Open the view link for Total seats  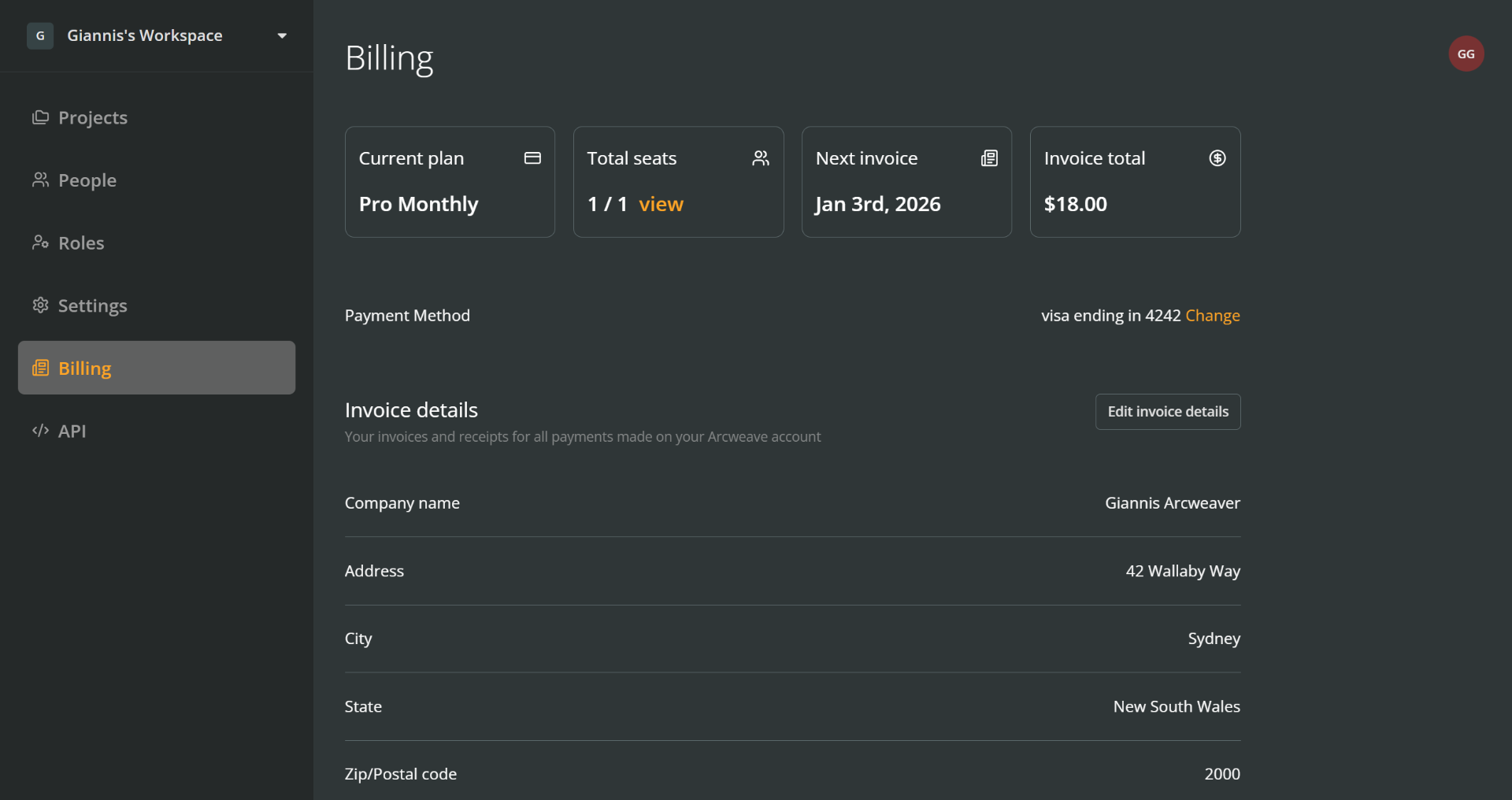click(662, 204)
